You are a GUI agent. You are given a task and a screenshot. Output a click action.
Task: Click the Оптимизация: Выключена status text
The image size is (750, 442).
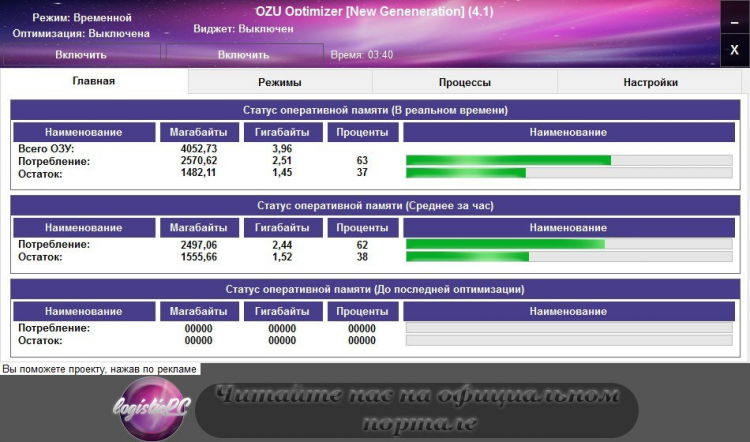[x=81, y=34]
